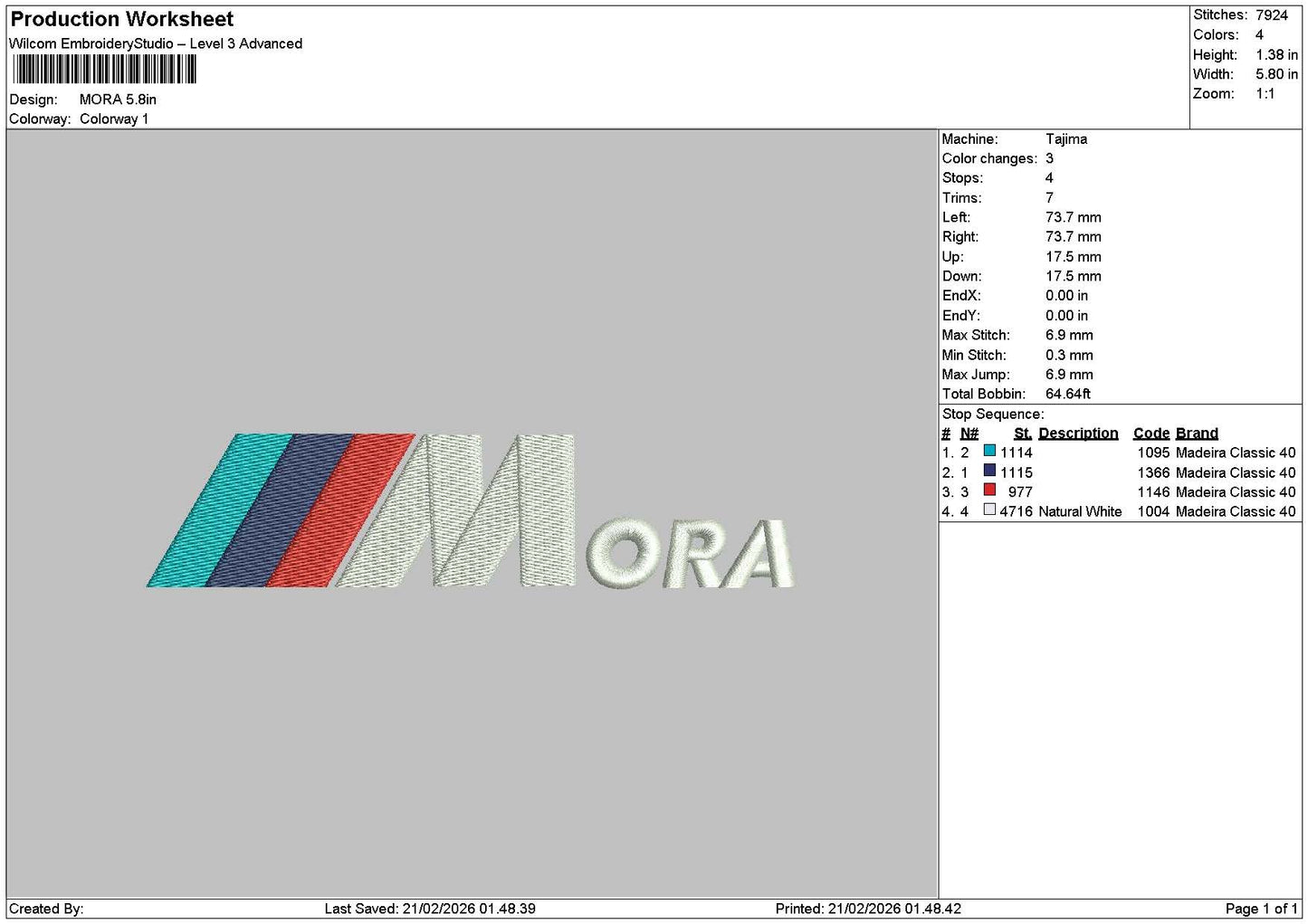Click 'Wilcom EmbroideryStudio – Level 3 Advanced' text
Screen dimensions: 1308x924
click(x=156, y=43)
